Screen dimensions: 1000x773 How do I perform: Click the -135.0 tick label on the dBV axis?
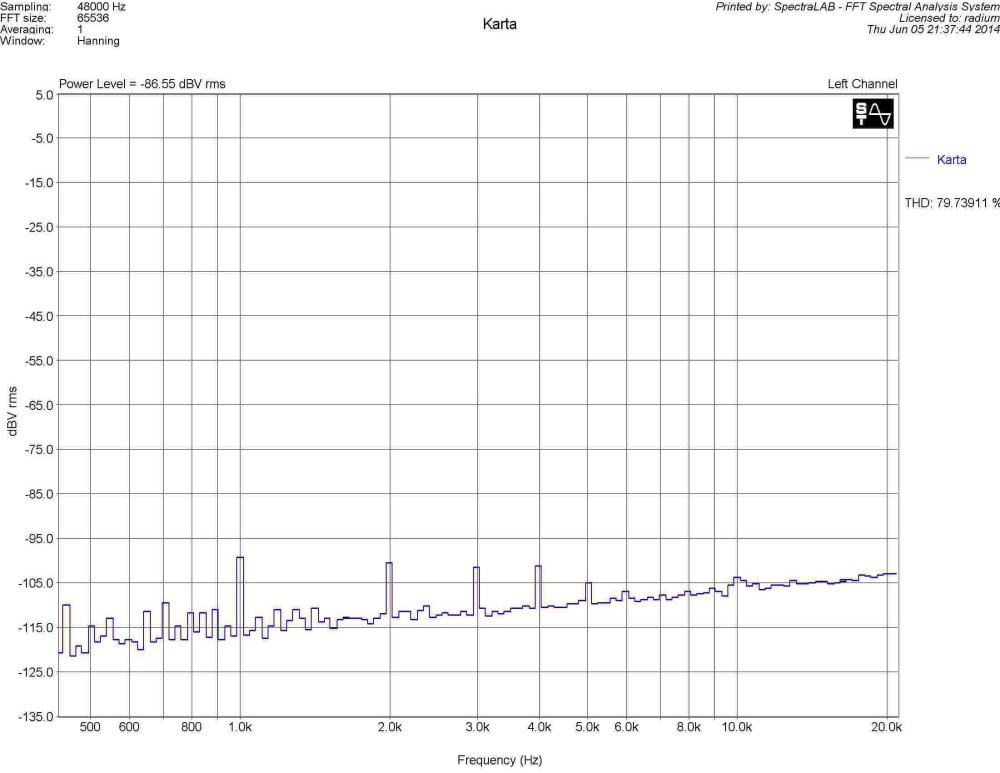pos(37,717)
